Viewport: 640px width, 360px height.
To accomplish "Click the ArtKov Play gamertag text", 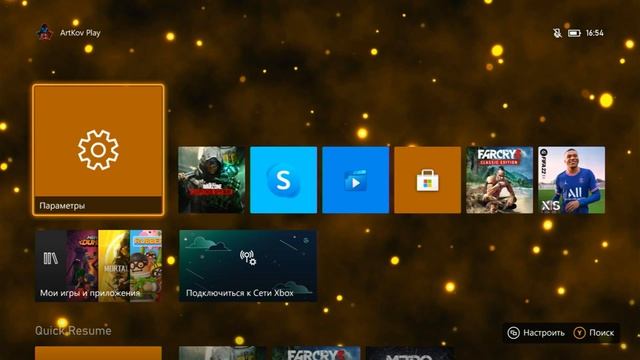I will pos(80,33).
